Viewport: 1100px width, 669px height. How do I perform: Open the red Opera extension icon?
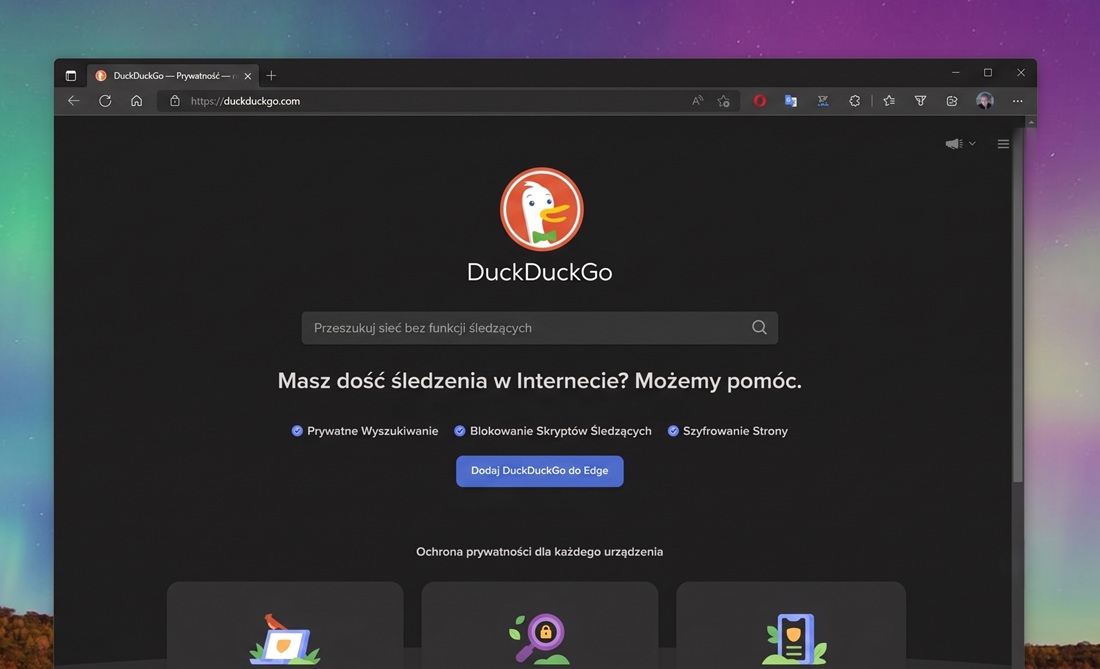point(760,101)
